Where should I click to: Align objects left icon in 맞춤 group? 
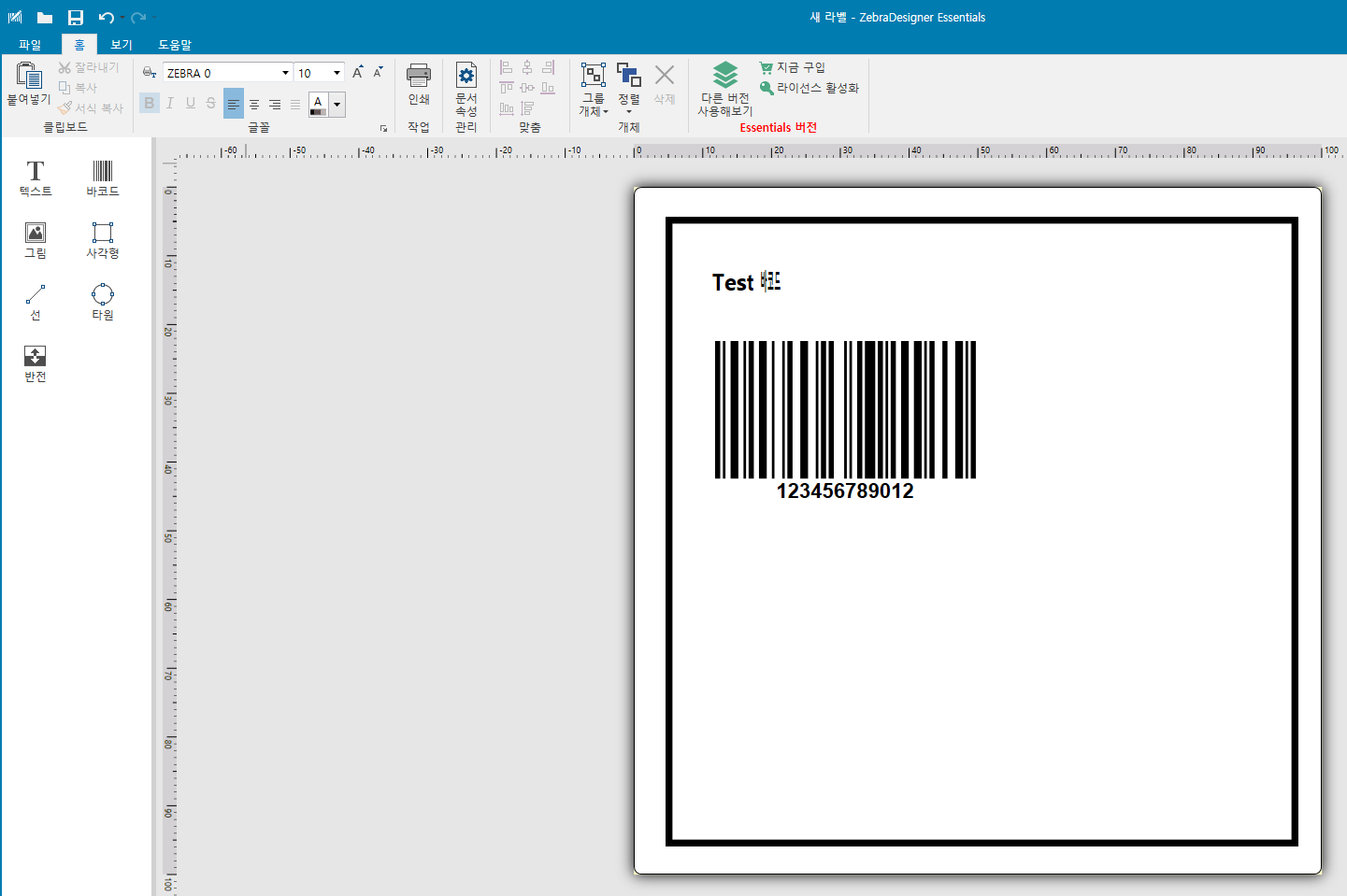click(x=507, y=67)
